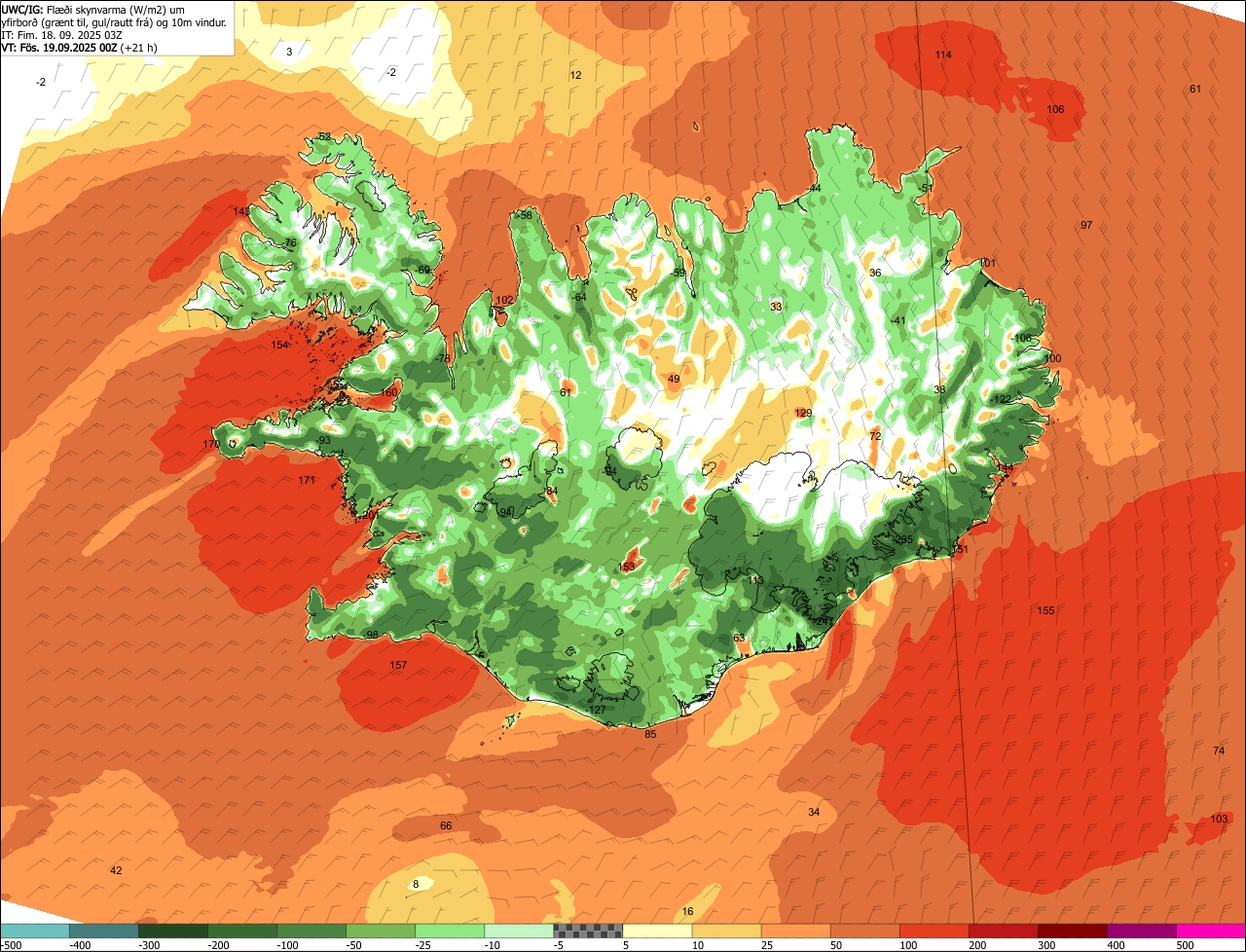Click the map value '16' near the bottom edge

(687, 911)
